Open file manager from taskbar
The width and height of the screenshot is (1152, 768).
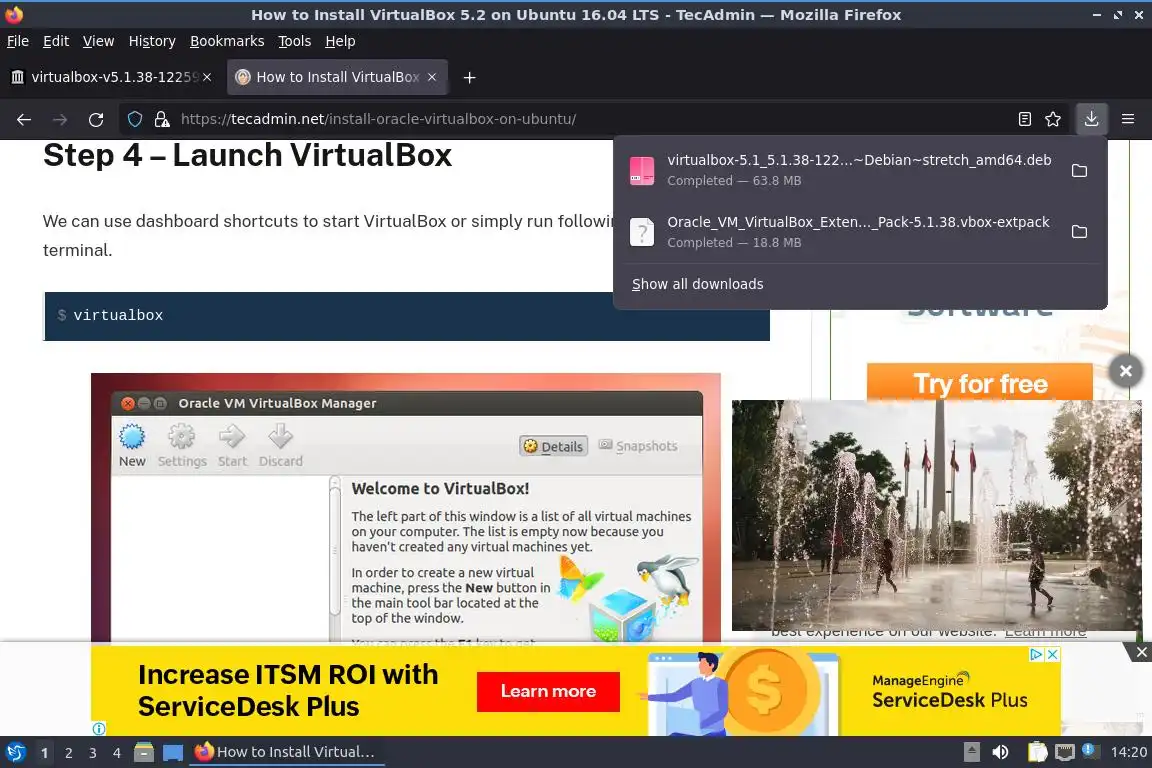click(x=144, y=752)
